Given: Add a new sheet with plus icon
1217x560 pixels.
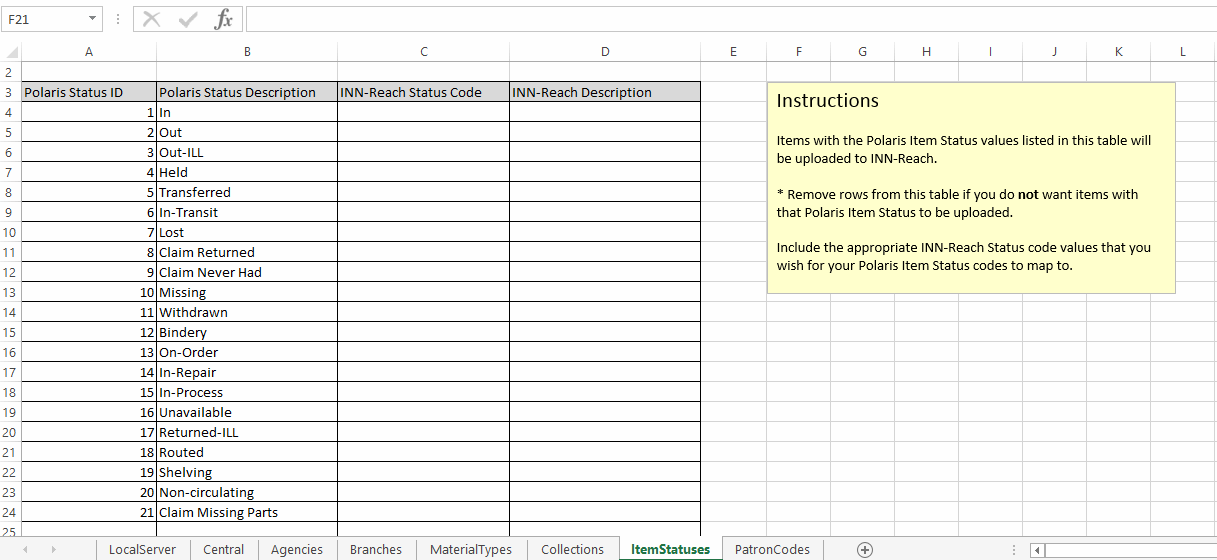Looking at the screenshot, I should click(x=865, y=549).
